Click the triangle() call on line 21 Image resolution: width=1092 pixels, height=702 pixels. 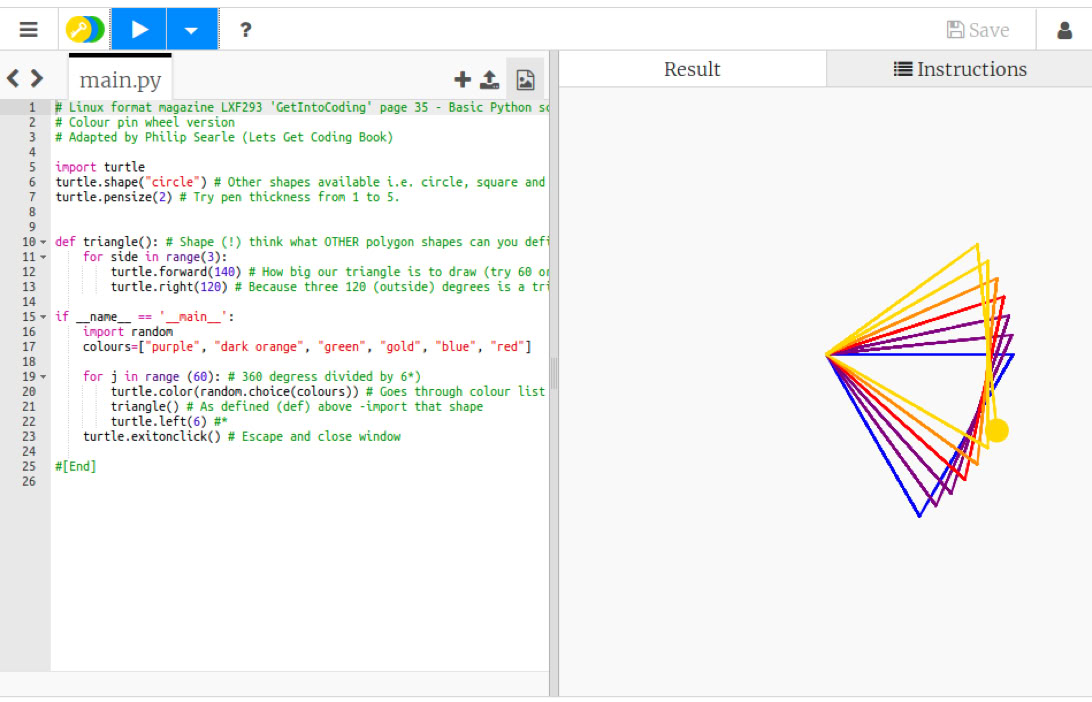coord(144,407)
